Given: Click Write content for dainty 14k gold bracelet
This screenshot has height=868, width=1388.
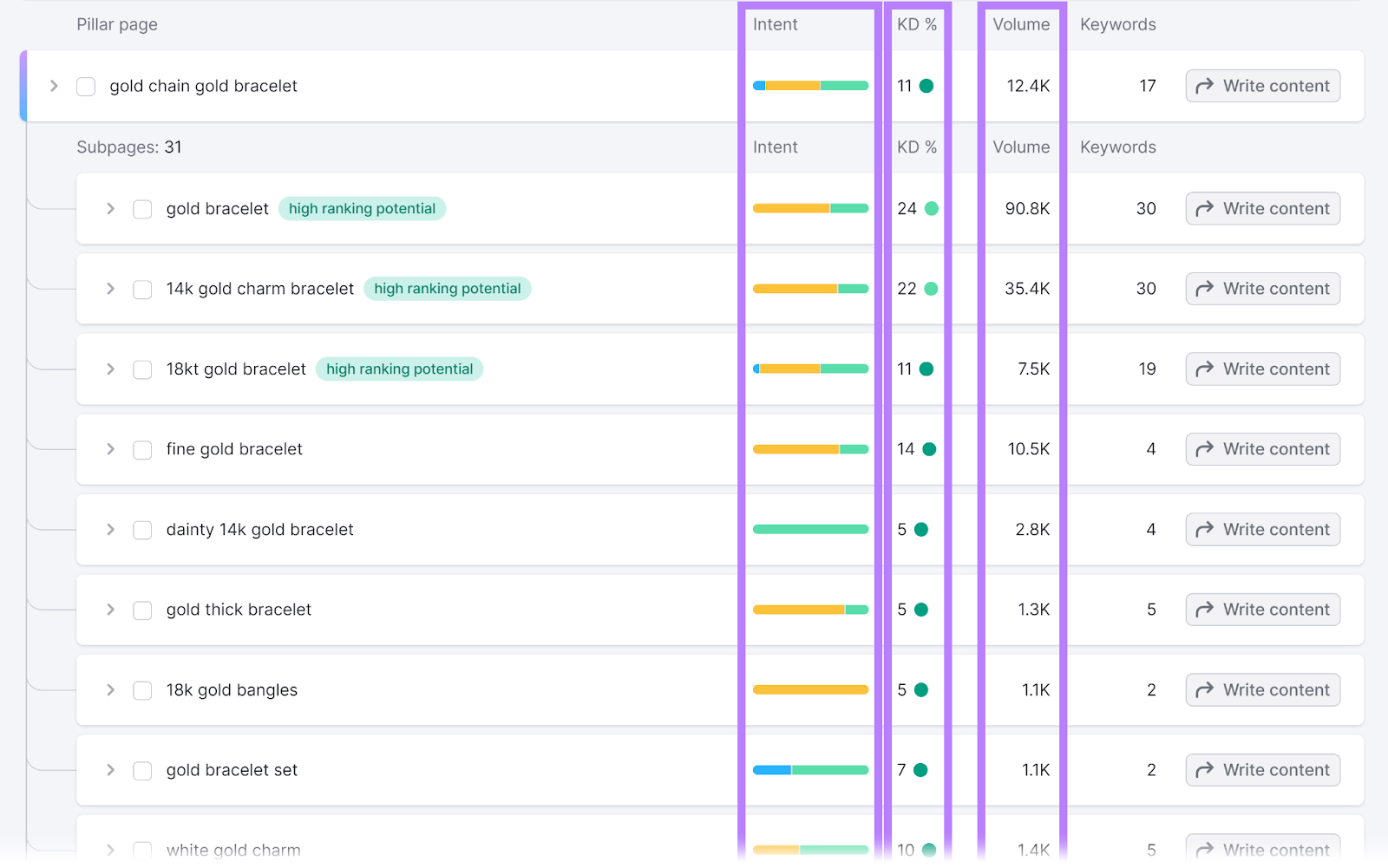Looking at the screenshot, I should click(1262, 529).
